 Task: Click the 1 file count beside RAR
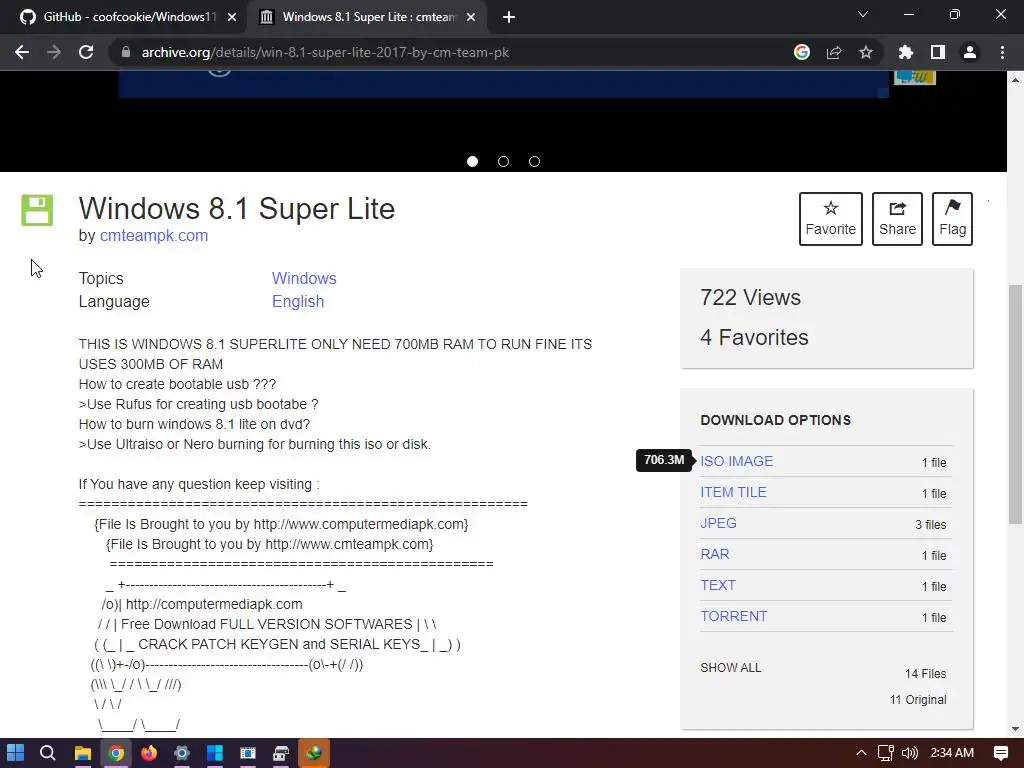pyautogui.click(x=934, y=556)
